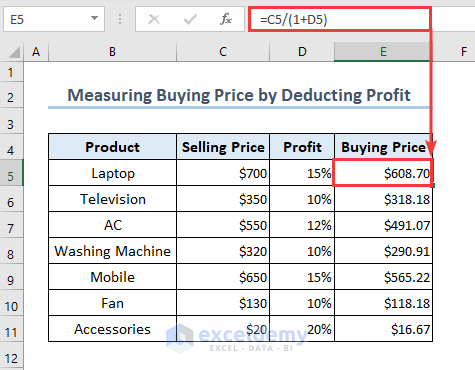Click the Select All corner triangle

tap(13, 52)
